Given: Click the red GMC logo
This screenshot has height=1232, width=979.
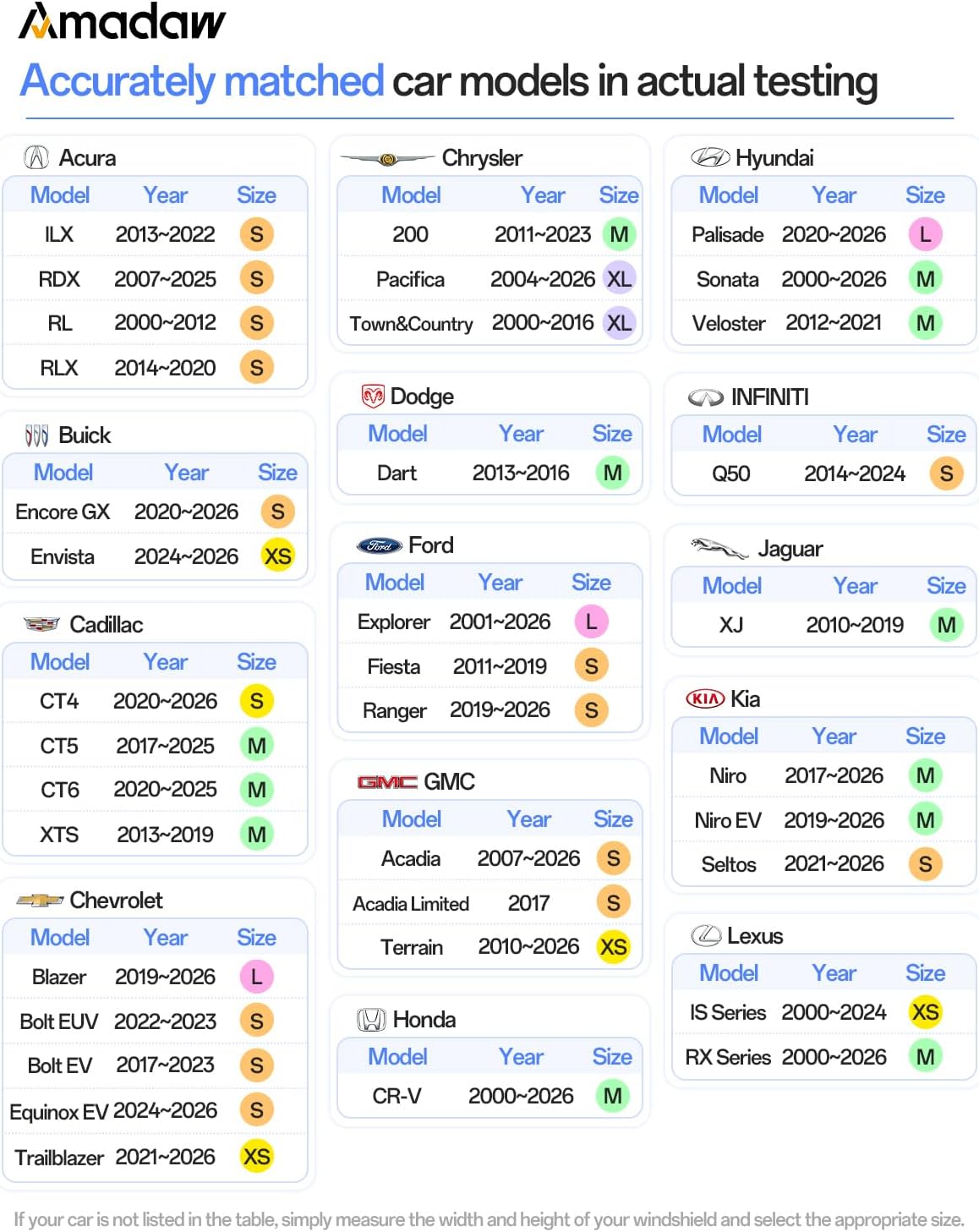Looking at the screenshot, I should pos(387,782).
